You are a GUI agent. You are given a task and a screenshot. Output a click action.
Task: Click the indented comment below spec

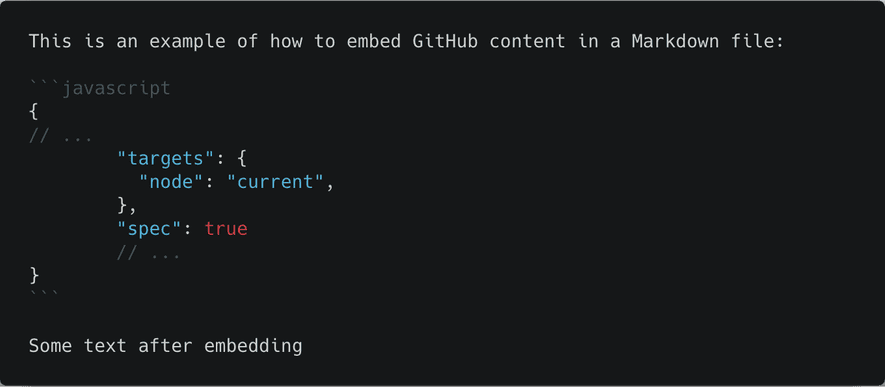(148, 253)
